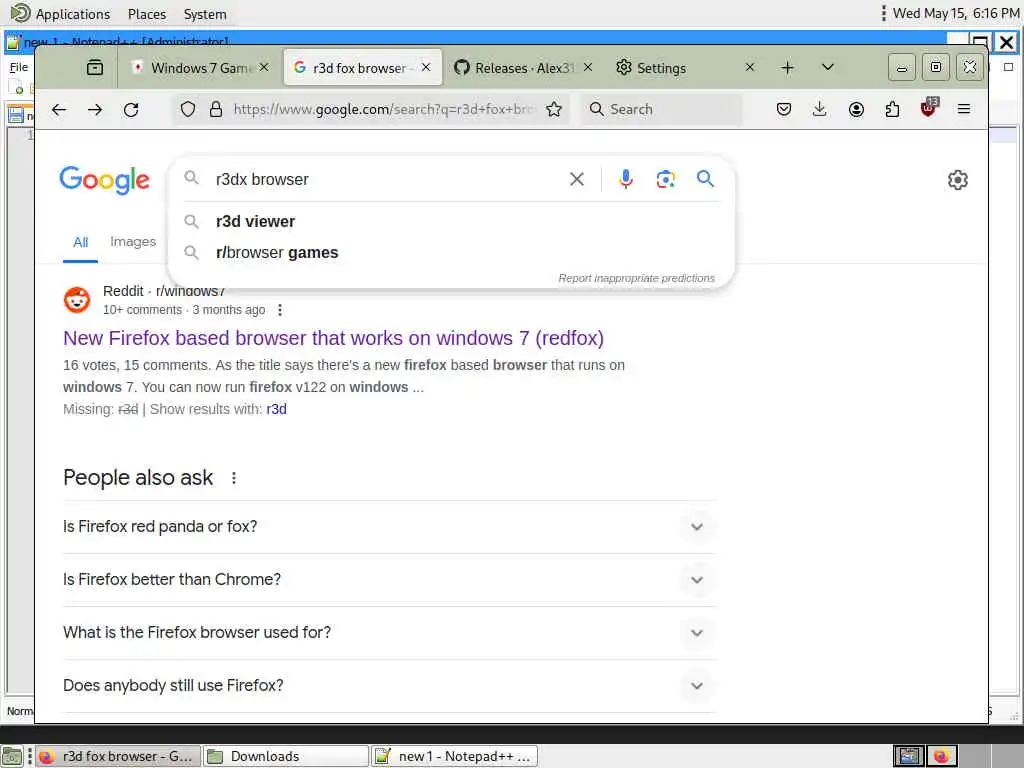Switch to Releases Alex31 GitHub tab
Viewport: 1024px width, 768px height.
[524, 68]
